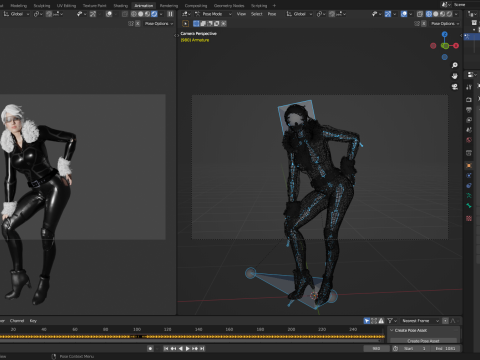Add a new workspace with plus tab
The width and height of the screenshot is (480, 360).
(274, 6)
